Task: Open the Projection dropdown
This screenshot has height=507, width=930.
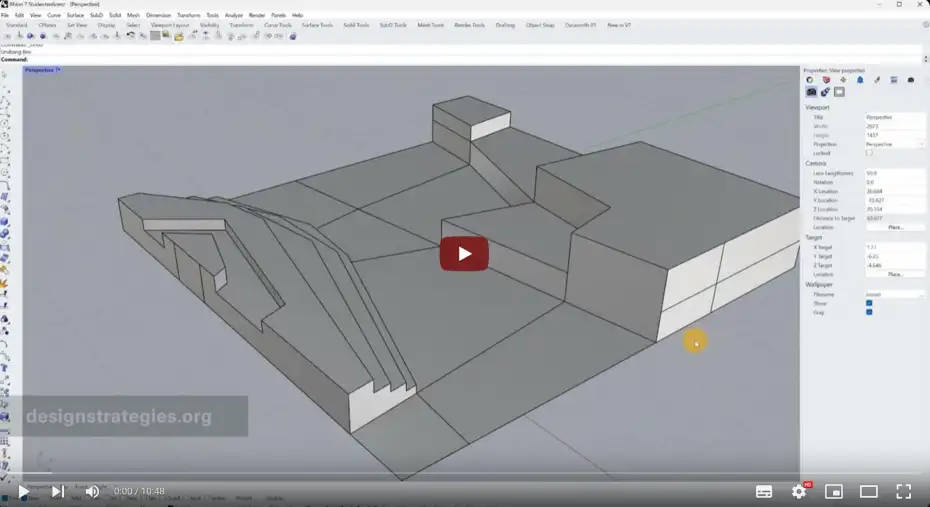Action: [x=894, y=144]
